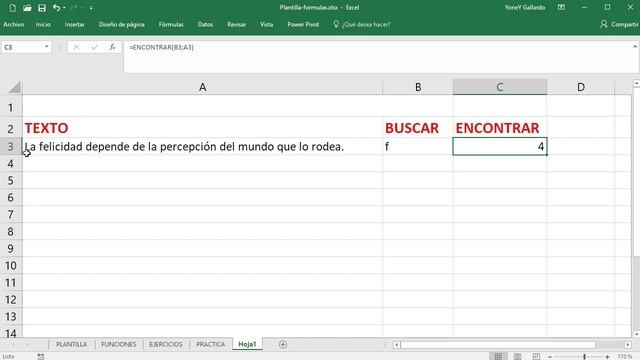Image resolution: width=640 pixels, height=360 pixels.
Task: Switch to the PLANTILLA sheet tab
Action: click(71, 344)
